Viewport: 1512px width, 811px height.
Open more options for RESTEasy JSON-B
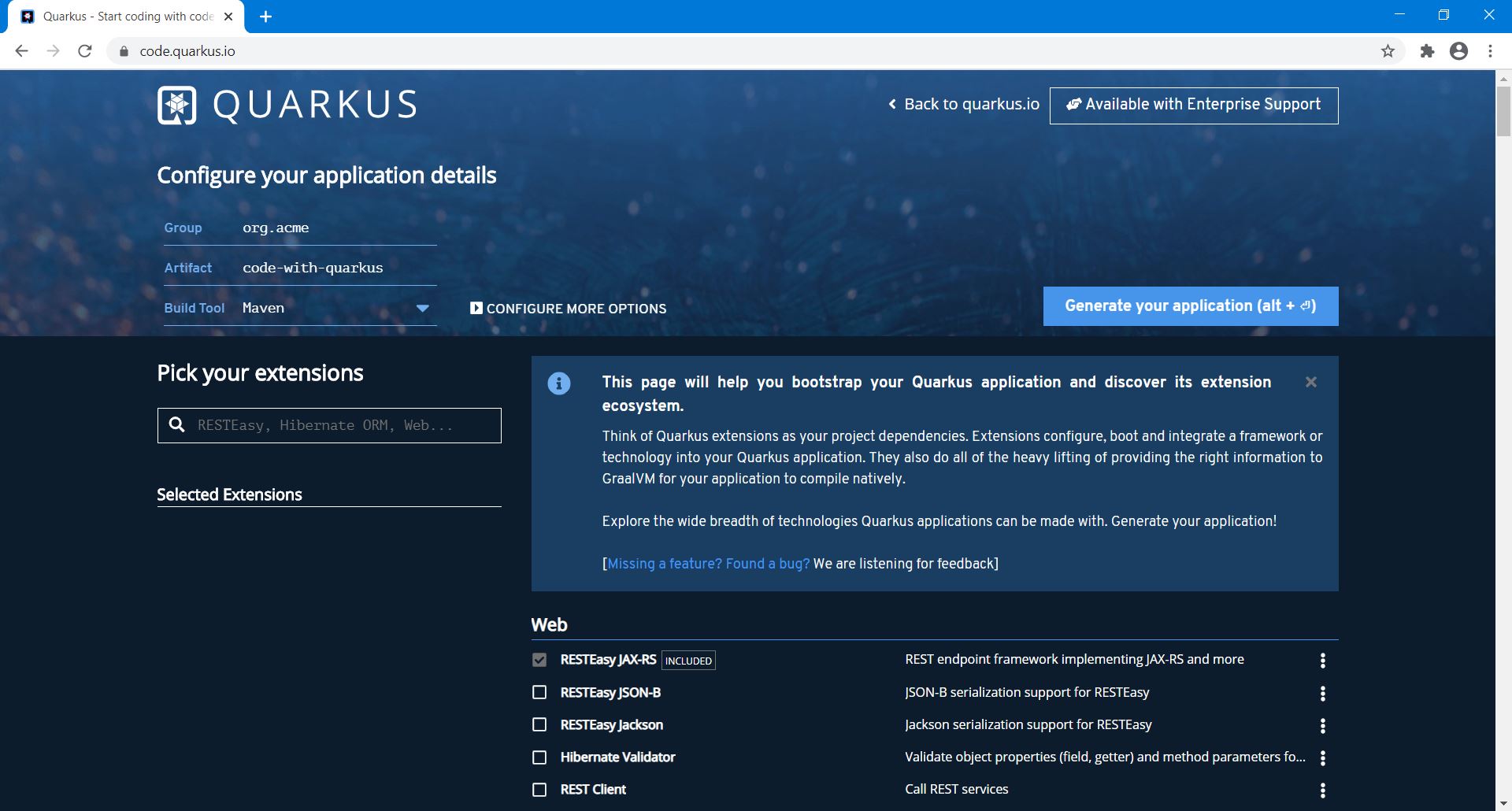[1323, 693]
